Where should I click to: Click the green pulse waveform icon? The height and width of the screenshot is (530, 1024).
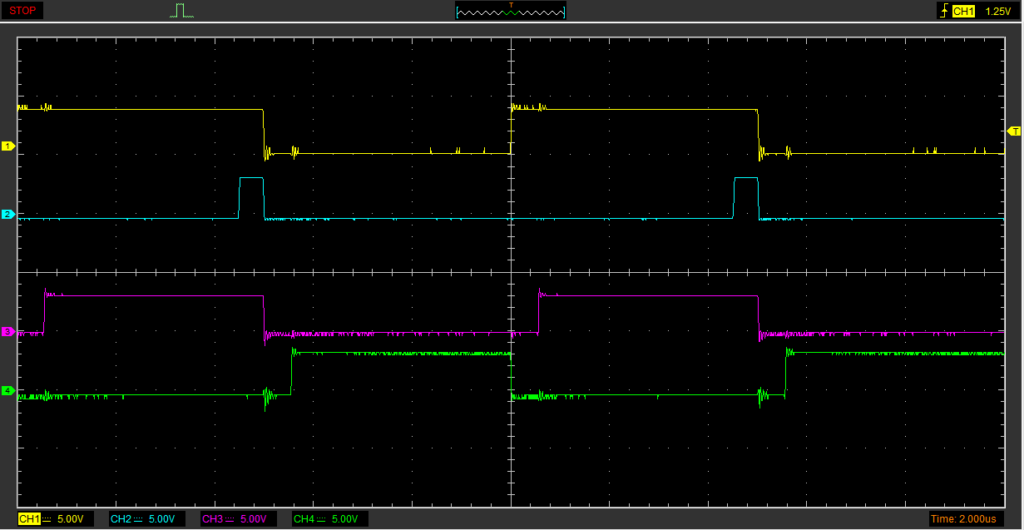click(181, 11)
